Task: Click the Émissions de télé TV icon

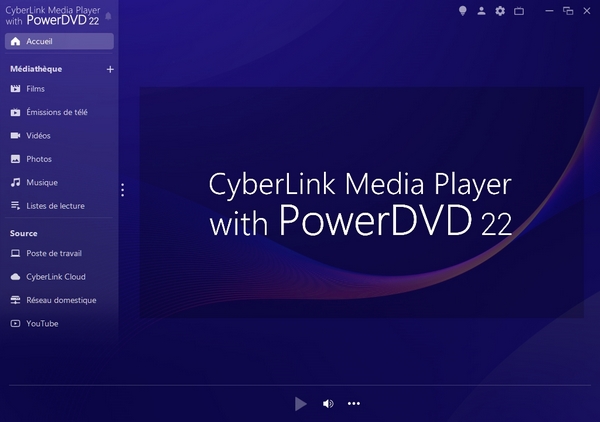Action: tap(15, 112)
